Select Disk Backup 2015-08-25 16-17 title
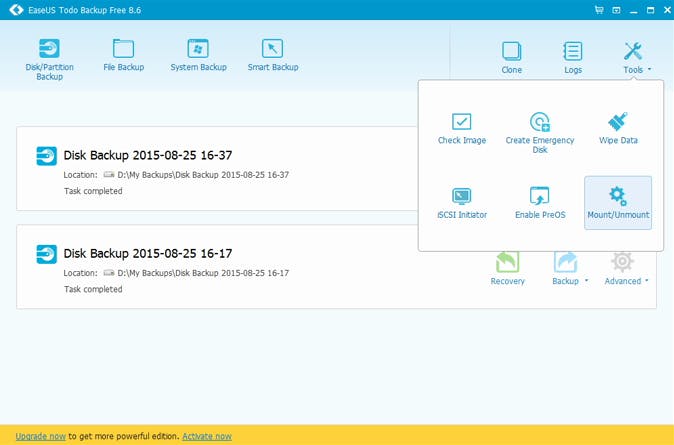 [148, 253]
